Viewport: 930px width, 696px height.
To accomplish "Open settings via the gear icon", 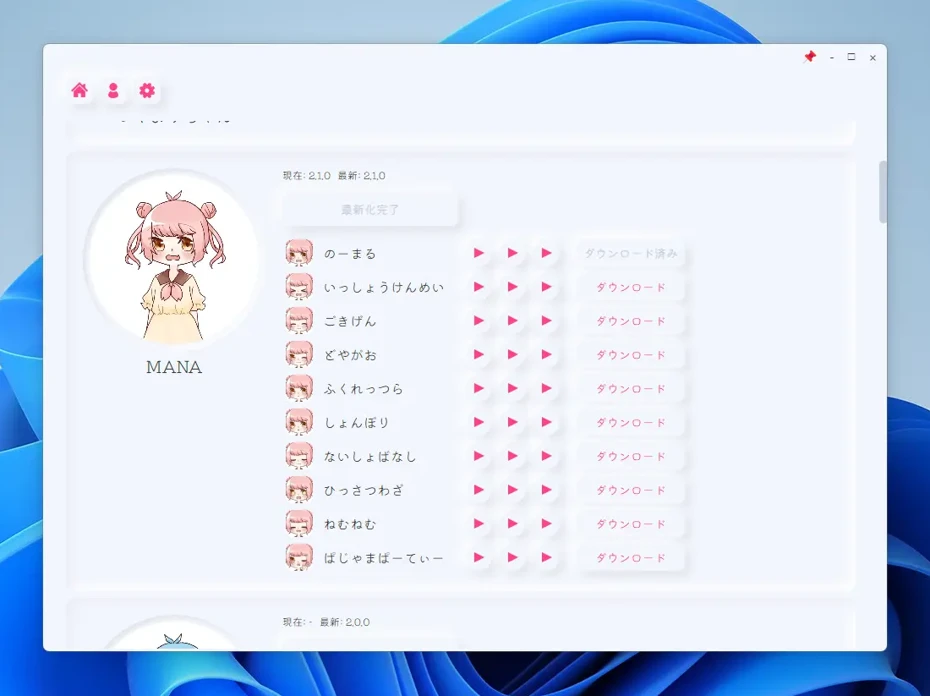I will tap(147, 90).
